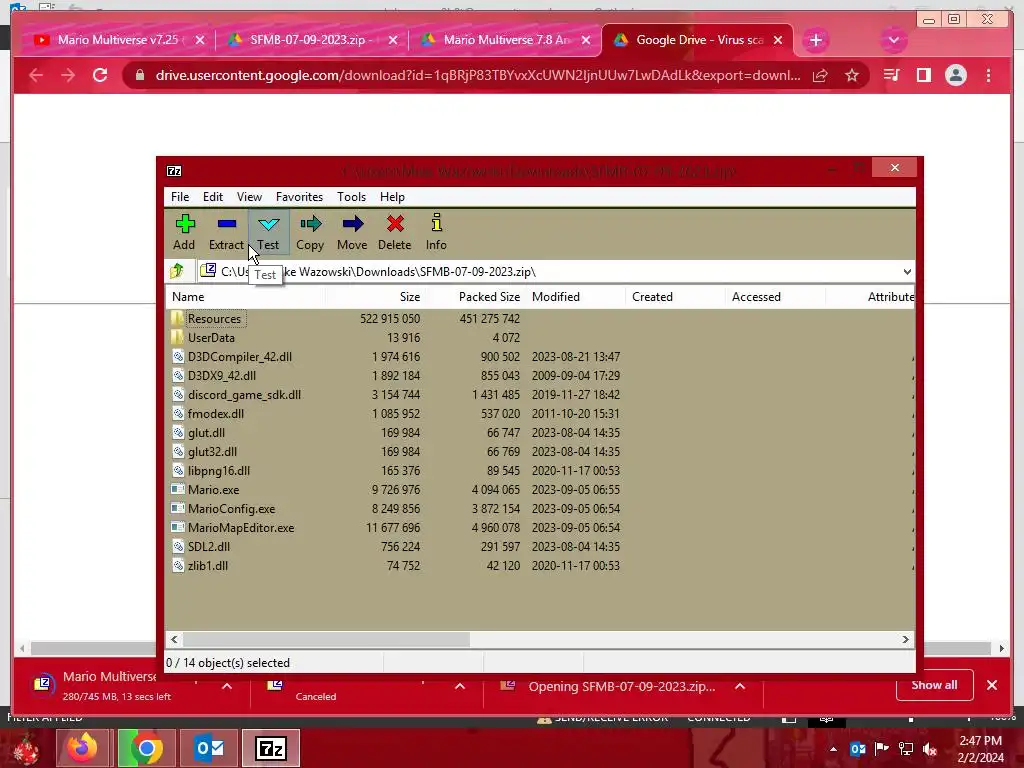Select the UserData folder
Screen dimensions: 1024x768
tap(211, 338)
